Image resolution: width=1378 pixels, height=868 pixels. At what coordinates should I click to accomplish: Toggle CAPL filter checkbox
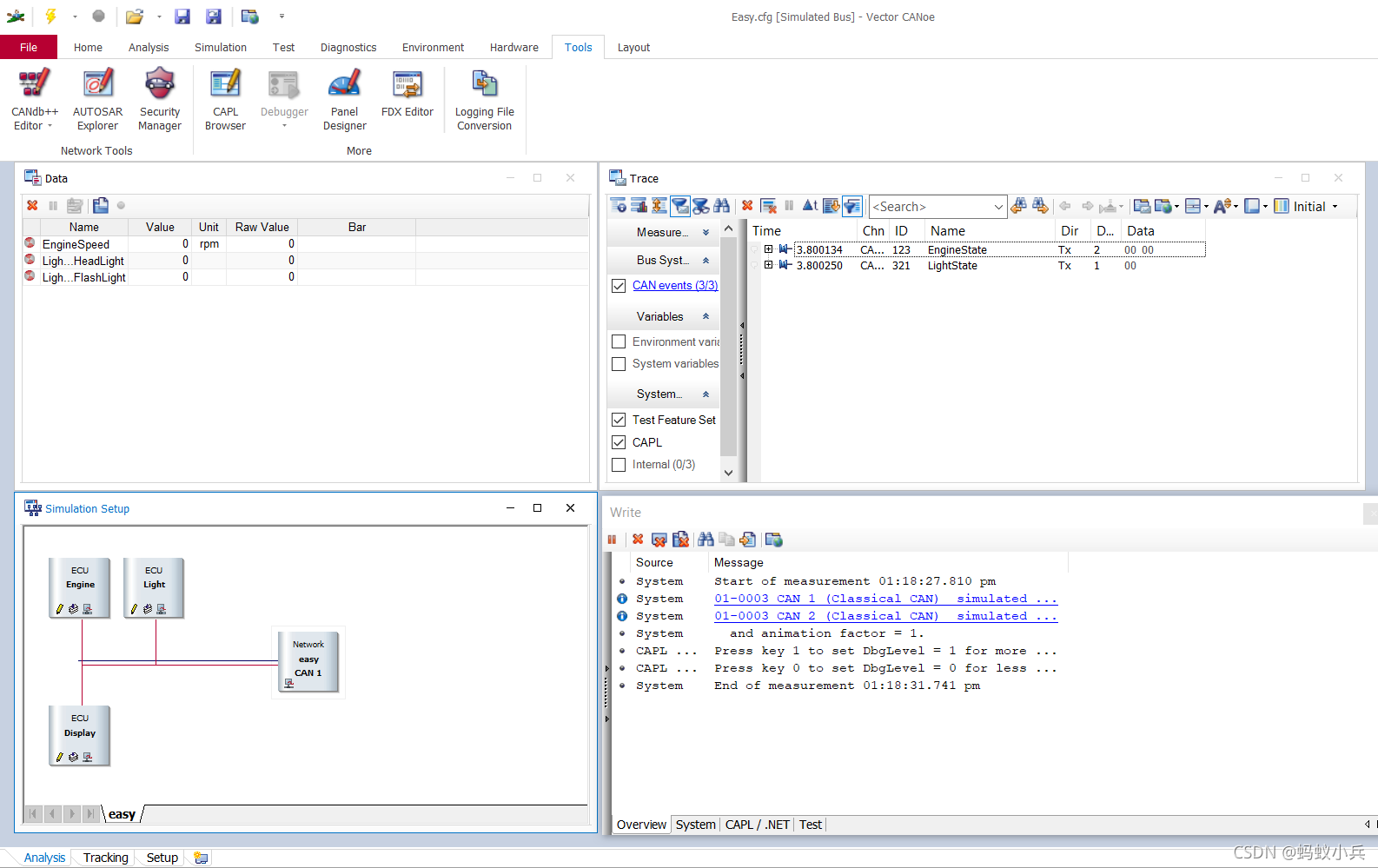tap(619, 442)
